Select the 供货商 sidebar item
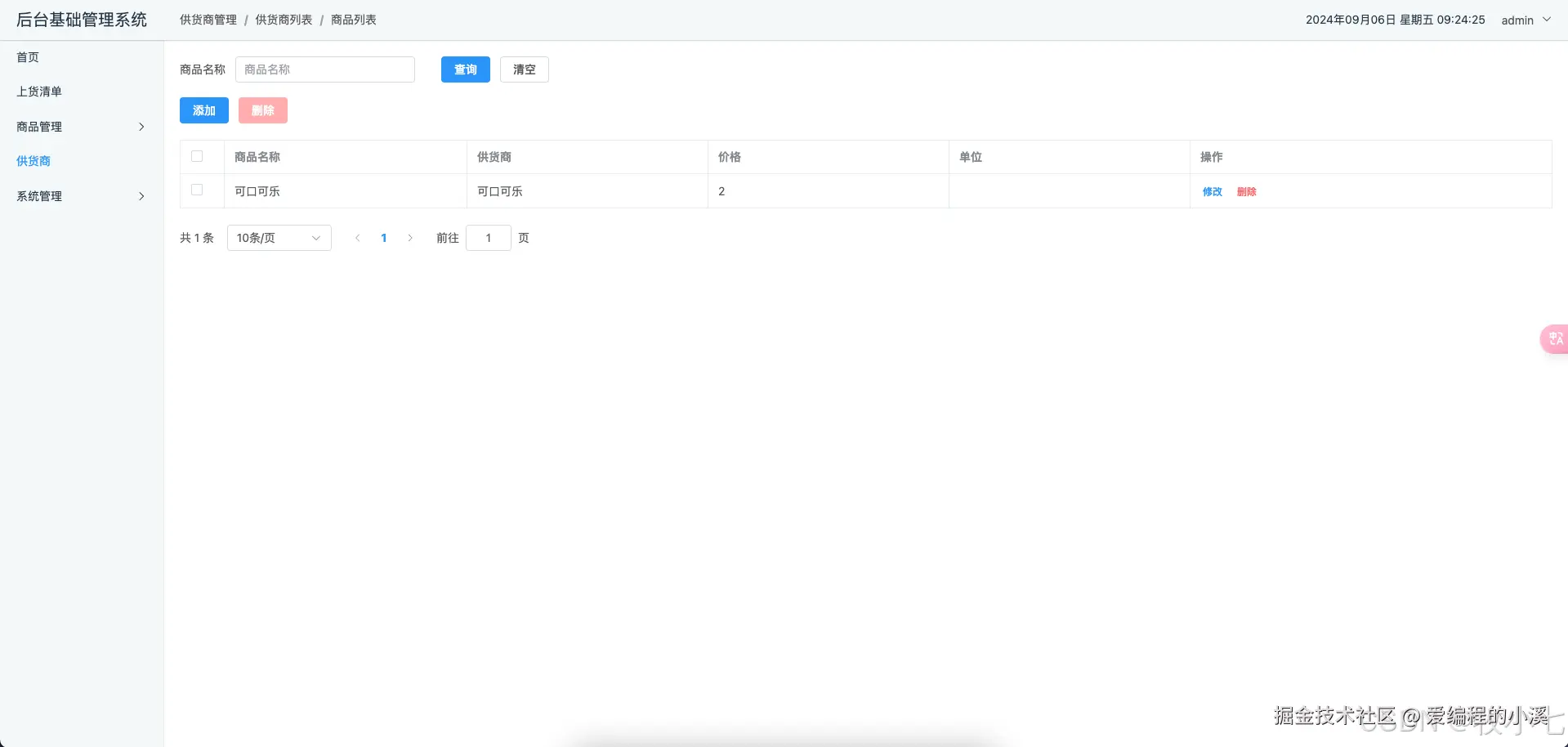This screenshot has height=747, width=1568. tap(33, 161)
